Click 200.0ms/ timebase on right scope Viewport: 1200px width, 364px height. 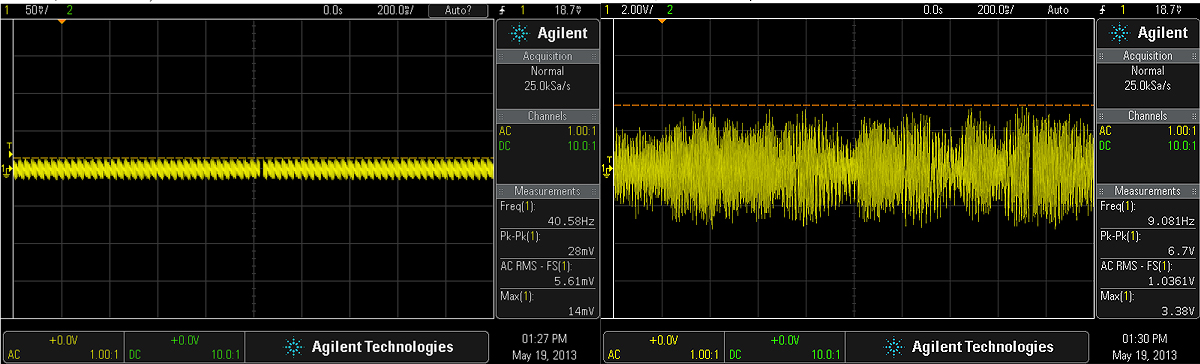[995, 9]
